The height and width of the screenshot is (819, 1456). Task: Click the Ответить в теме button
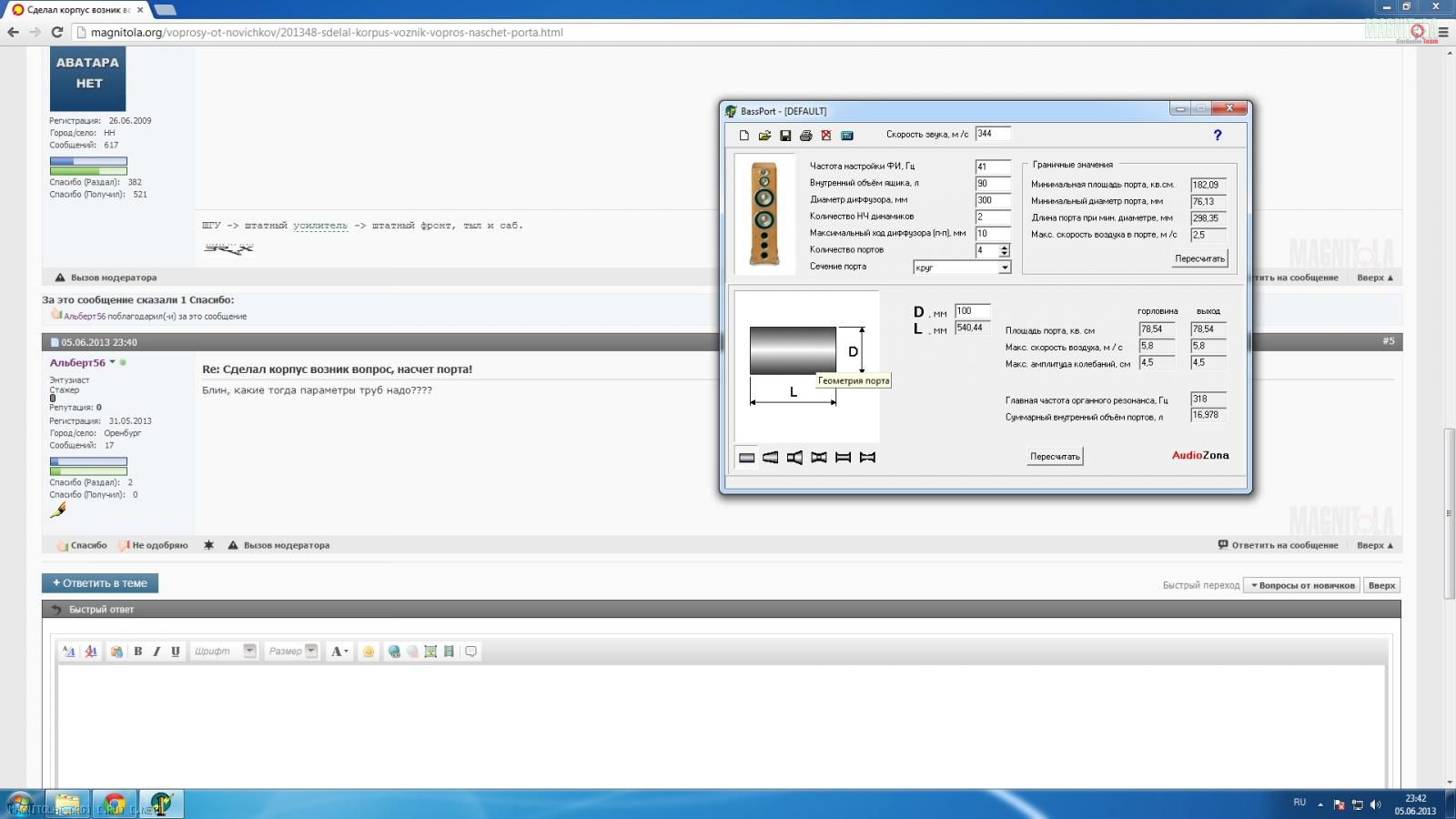click(x=100, y=583)
